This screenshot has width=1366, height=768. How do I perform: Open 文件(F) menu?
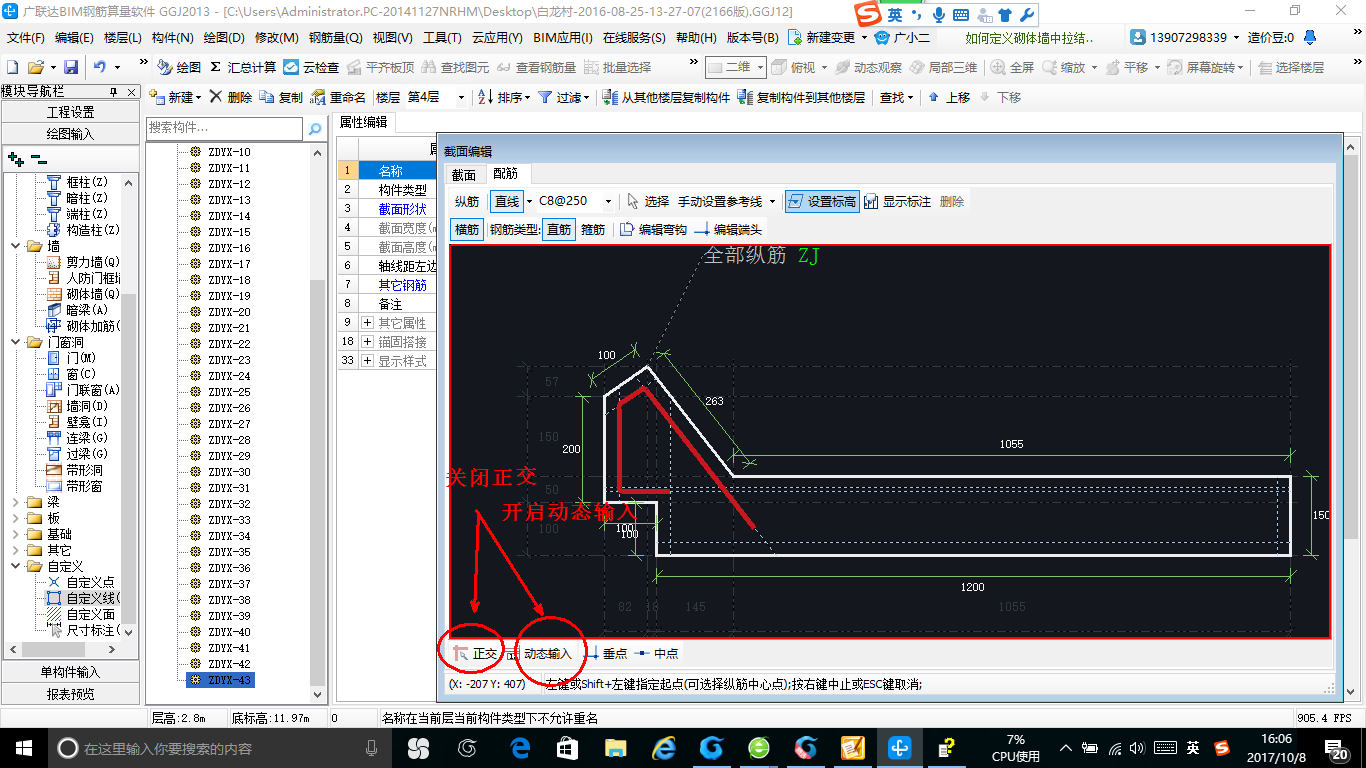point(26,38)
